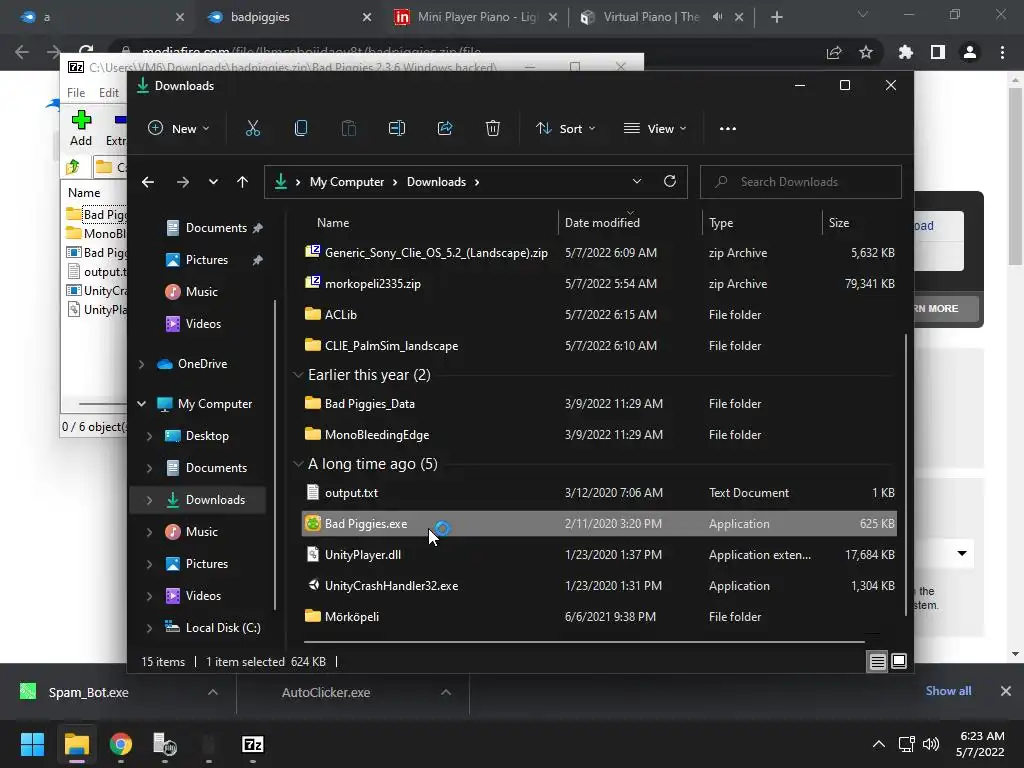Expand address bar history dropdown
The height and width of the screenshot is (768, 1024).
coord(637,182)
